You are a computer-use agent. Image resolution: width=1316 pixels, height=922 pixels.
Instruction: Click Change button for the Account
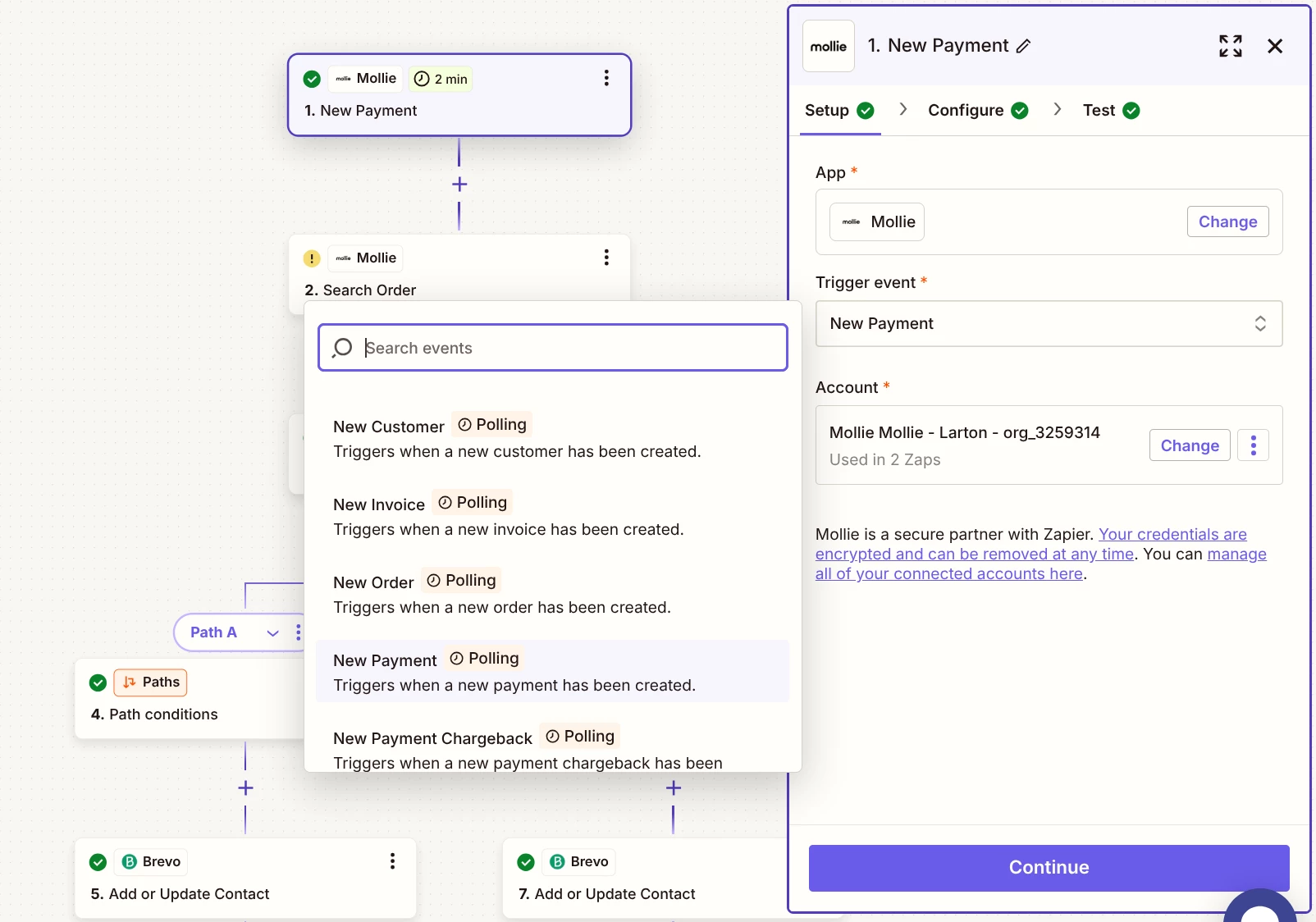pos(1190,445)
